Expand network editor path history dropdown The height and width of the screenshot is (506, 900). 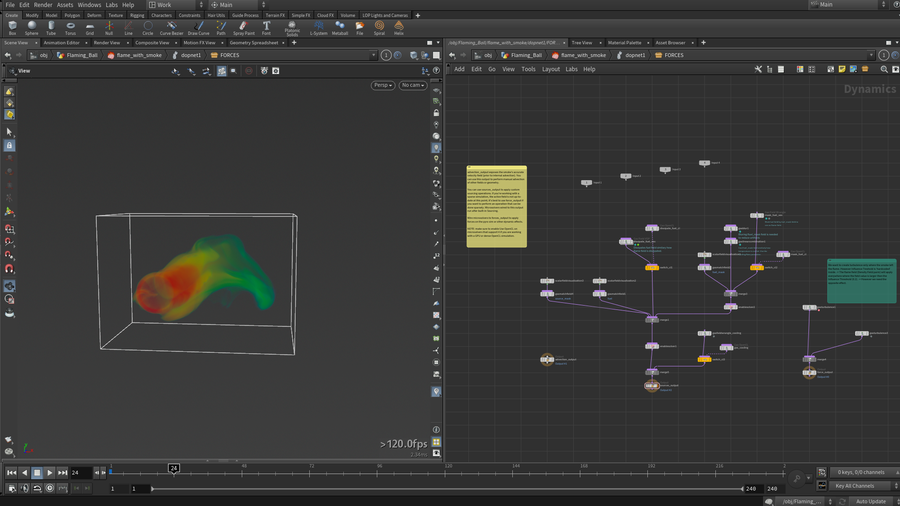pyautogui.click(x=871, y=55)
